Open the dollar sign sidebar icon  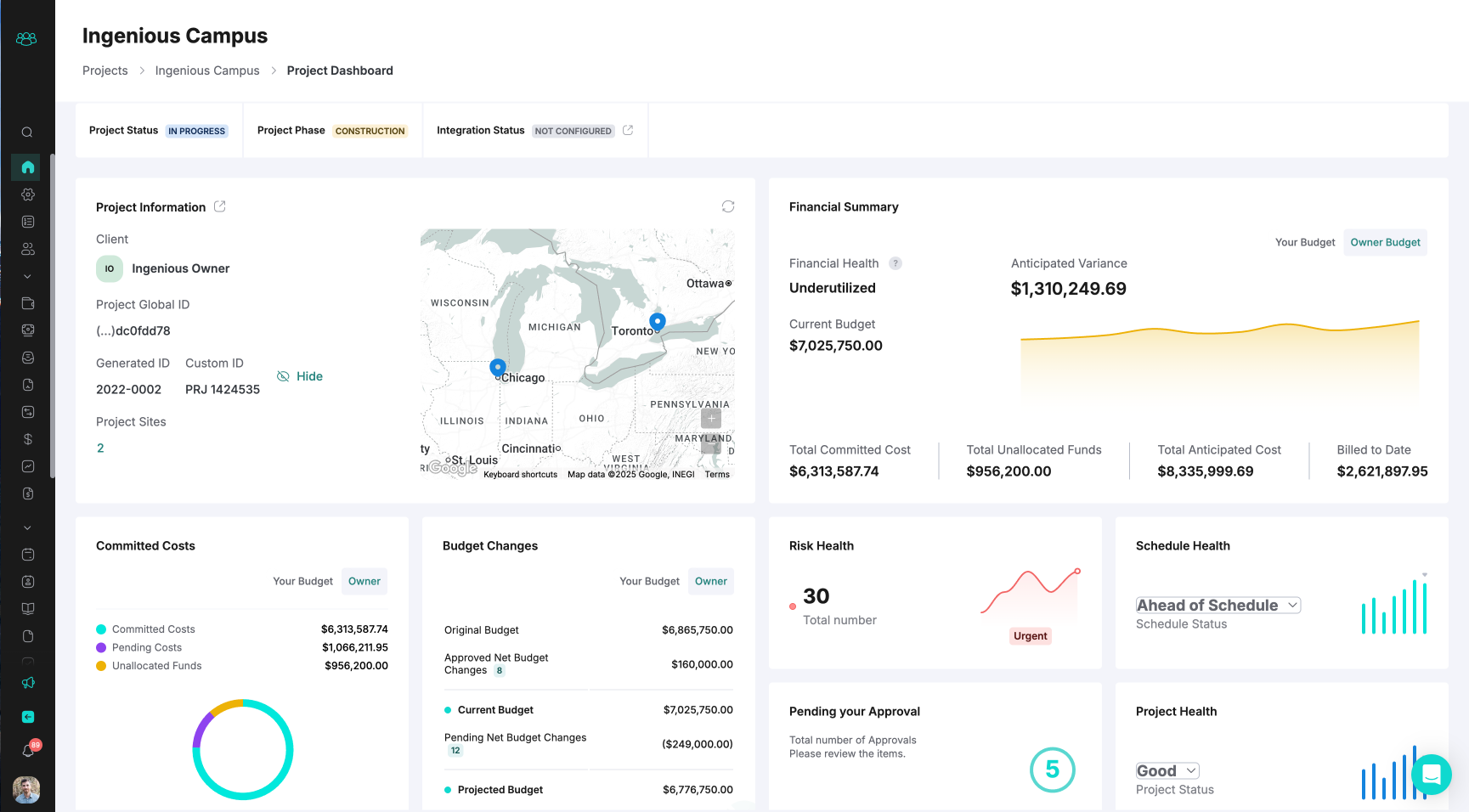point(27,439)
